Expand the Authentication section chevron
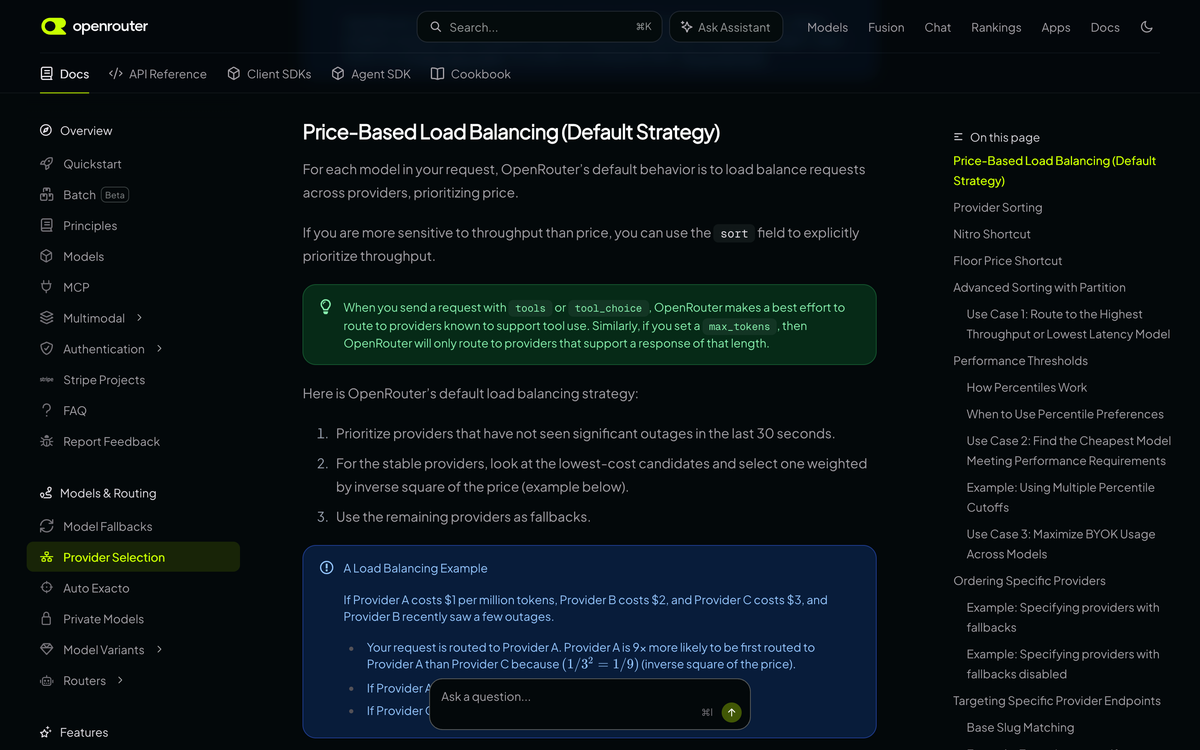 click(159, 349)
